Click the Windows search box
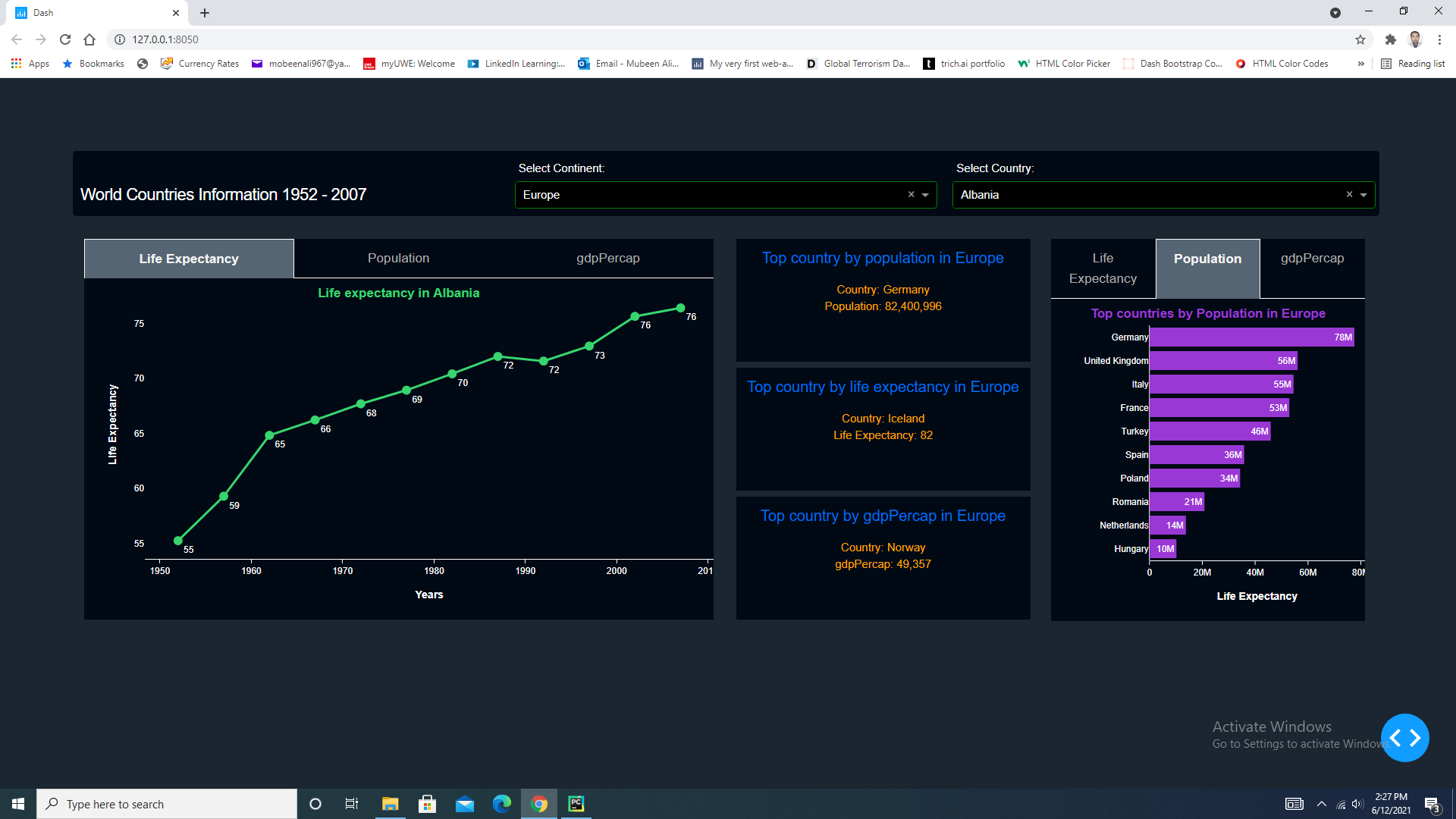Image resolution: width=1456 pixels, height=819 pixels. click(x=167, y=804)
